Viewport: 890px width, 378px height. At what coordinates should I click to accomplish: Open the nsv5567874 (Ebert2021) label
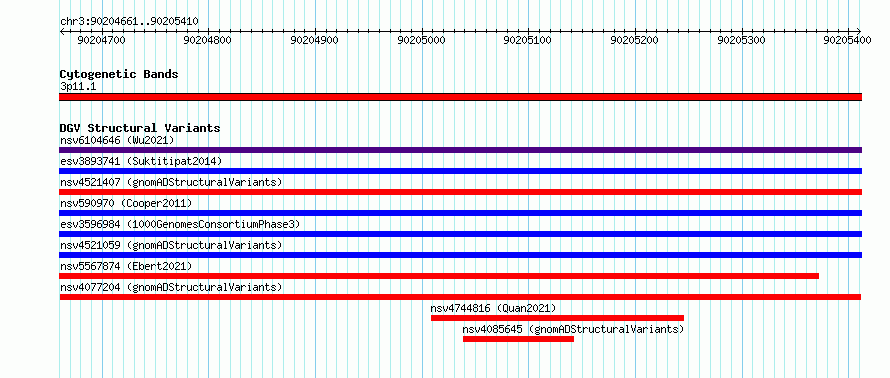pos(126,266)
